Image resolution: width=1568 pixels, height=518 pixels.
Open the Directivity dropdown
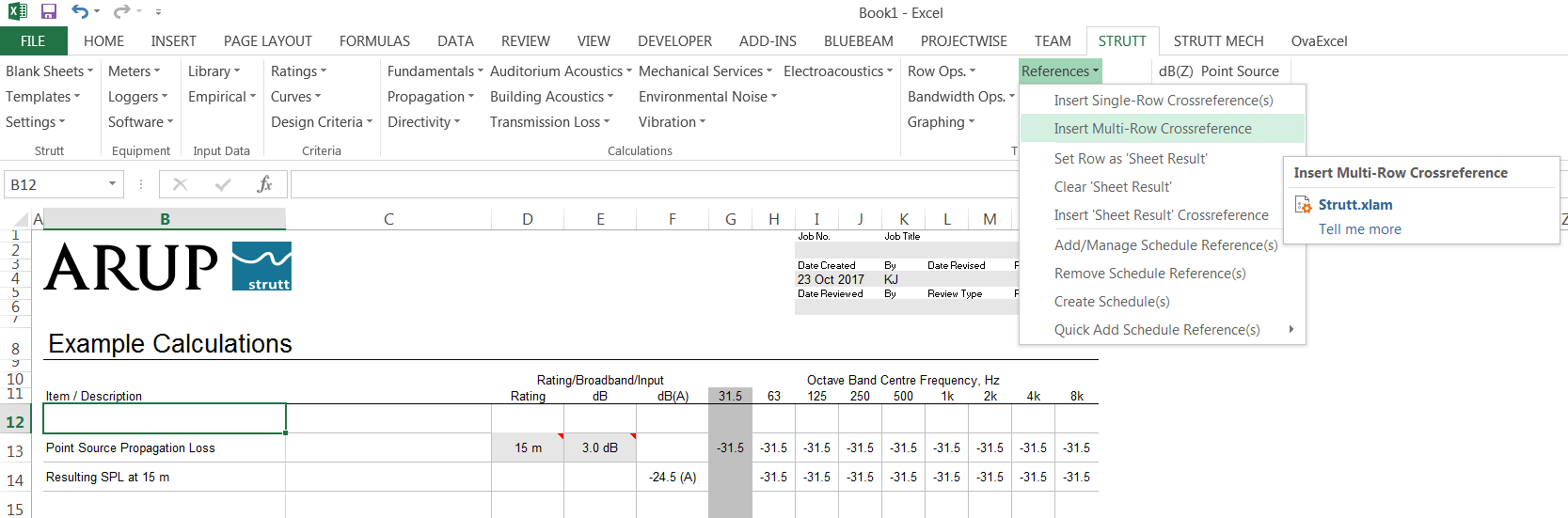423,122
